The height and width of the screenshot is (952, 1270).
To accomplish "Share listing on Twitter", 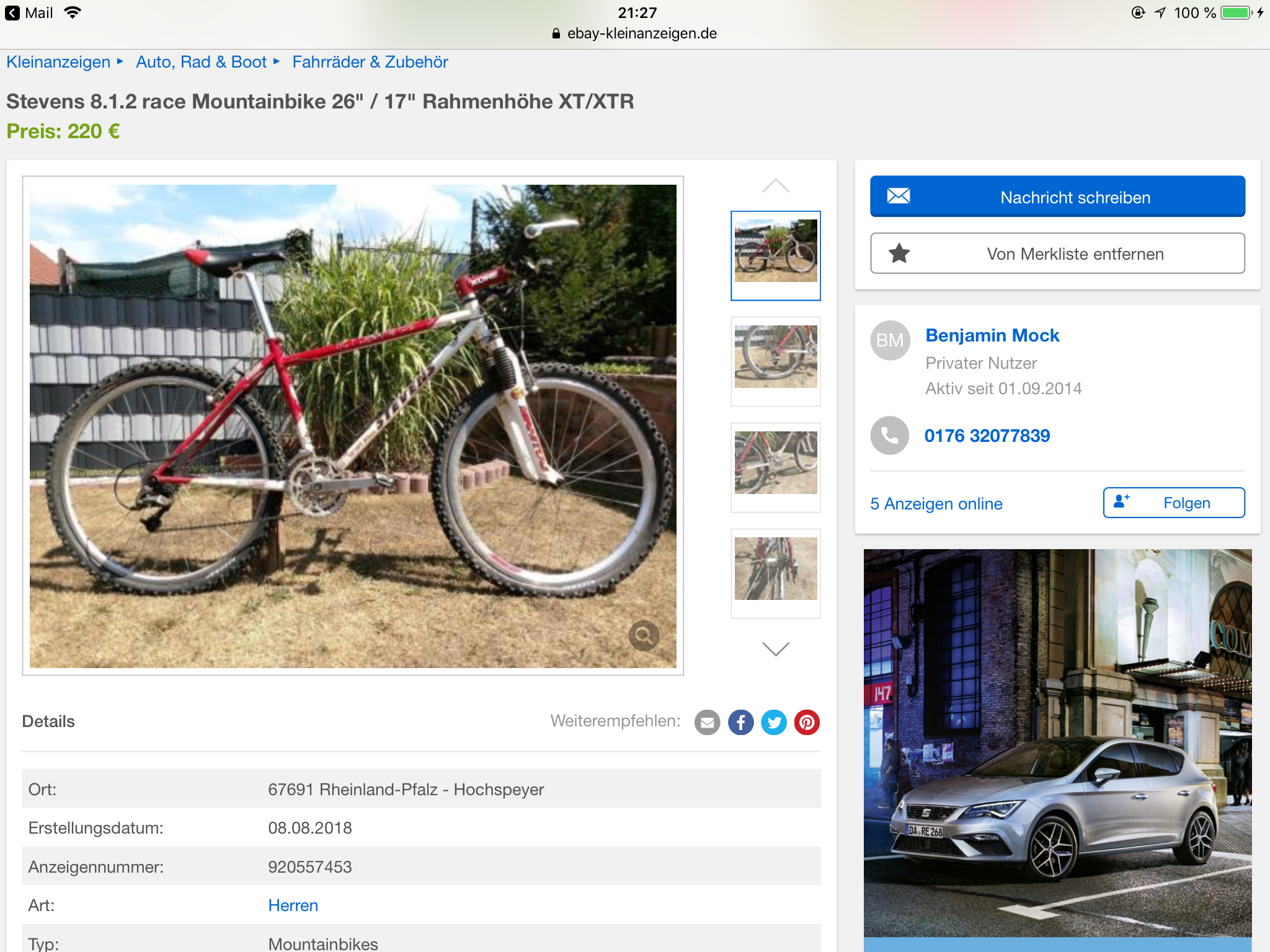I will tap(773, 722).
